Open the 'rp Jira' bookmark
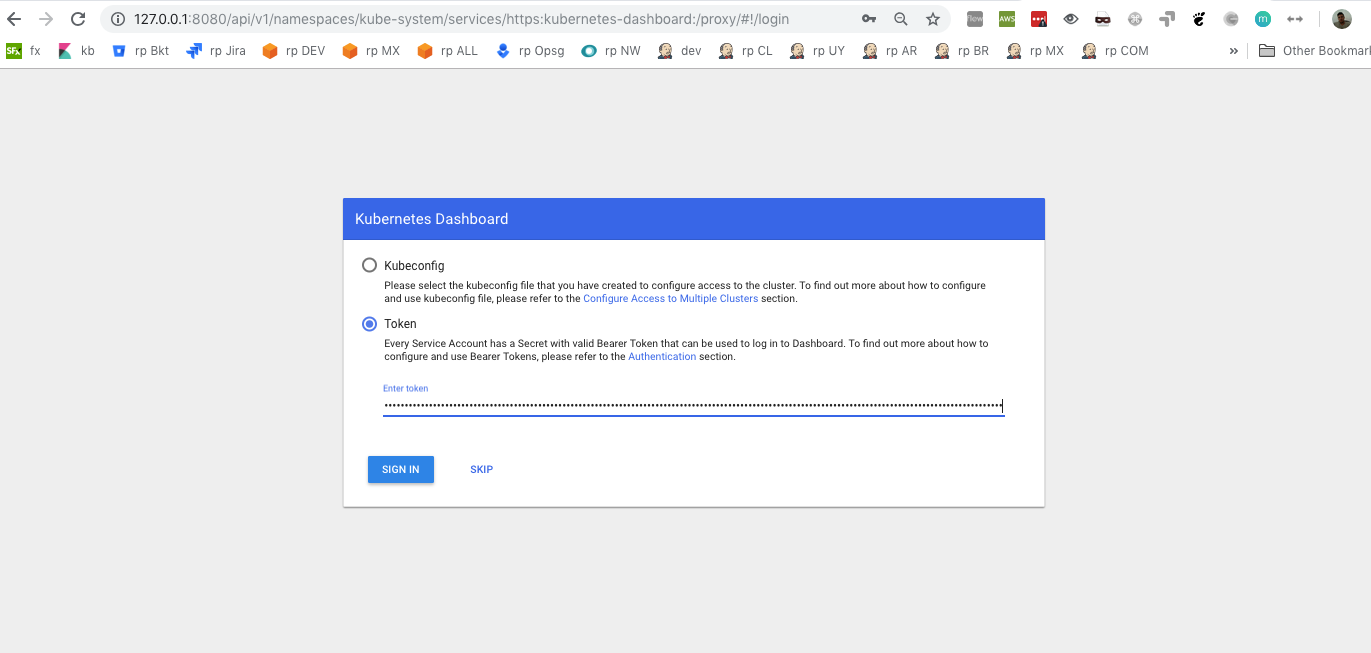The height and width of the screenshot is (653, 1371). 216,51
